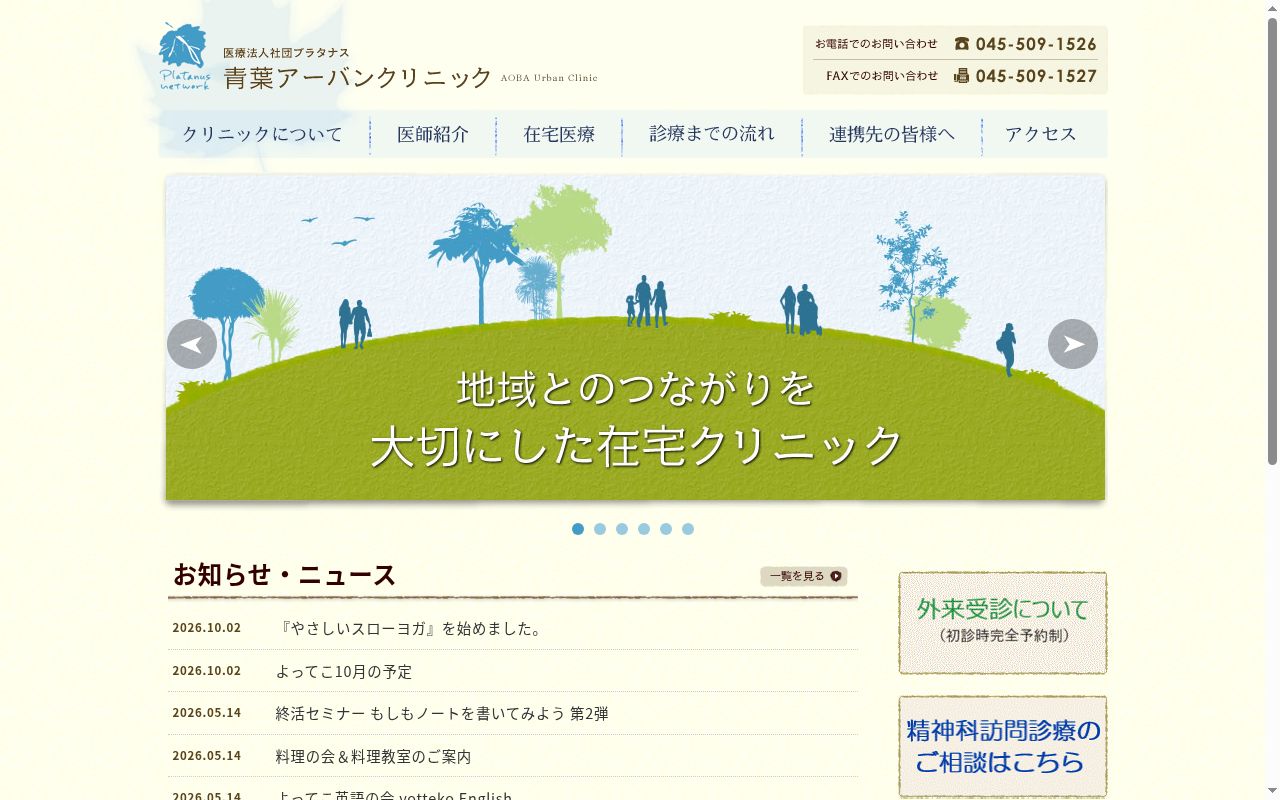Open the 料理の会＆料理教室のご案内 news item
1280x800 pixels.
click(x=374, y=756)
